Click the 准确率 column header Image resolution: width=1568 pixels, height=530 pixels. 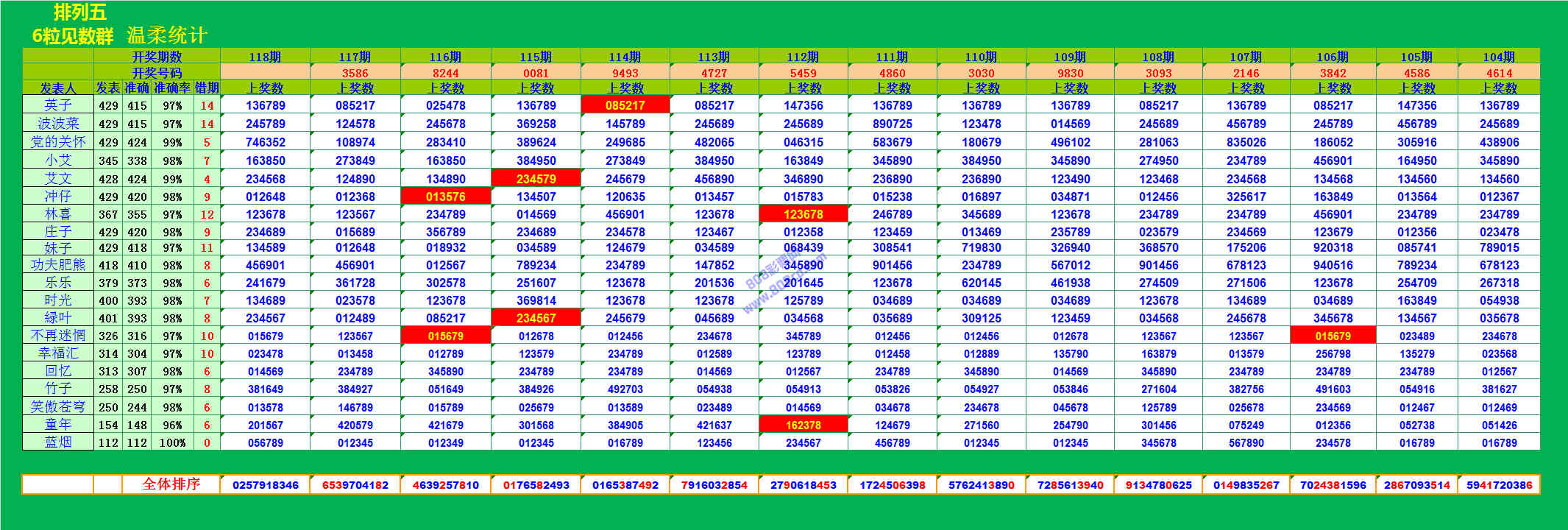172,88
